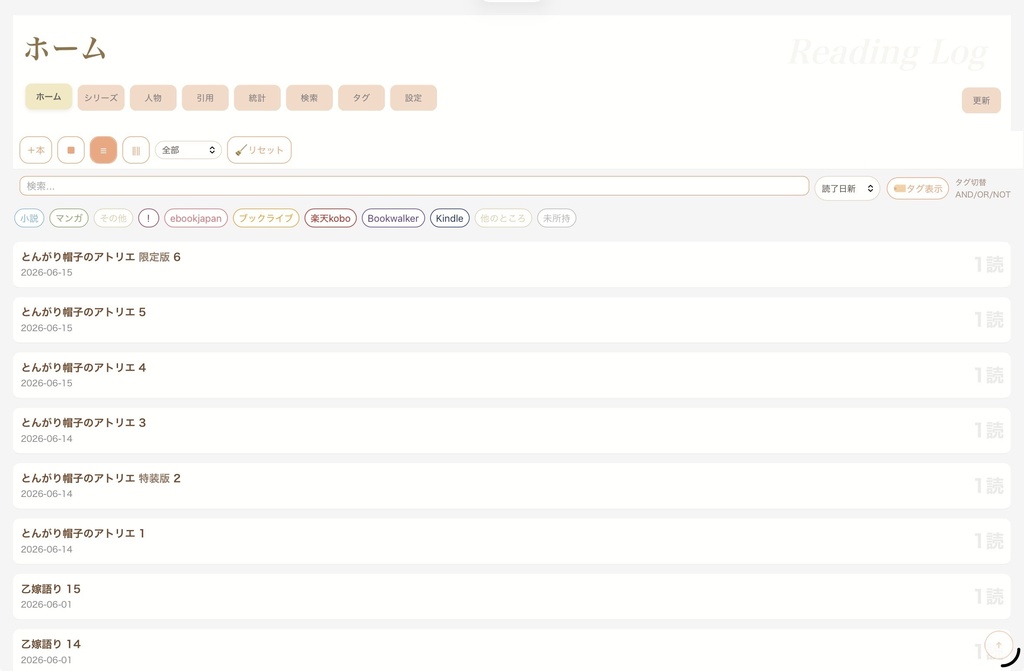
Task: Enable the Kindle tag filter
Action: coord(449,218)
